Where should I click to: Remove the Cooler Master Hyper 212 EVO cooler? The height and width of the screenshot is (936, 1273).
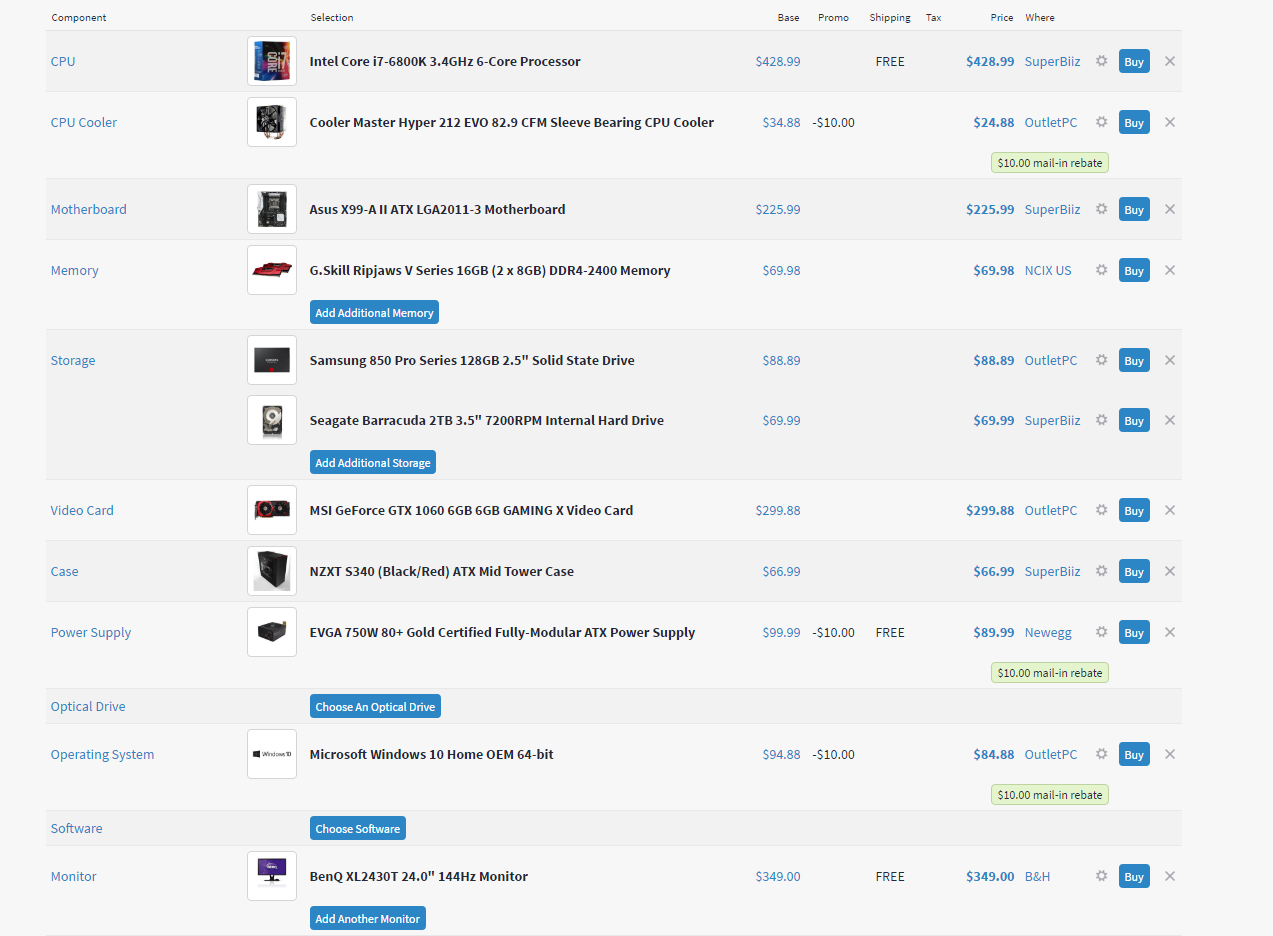coord(1170,122)
